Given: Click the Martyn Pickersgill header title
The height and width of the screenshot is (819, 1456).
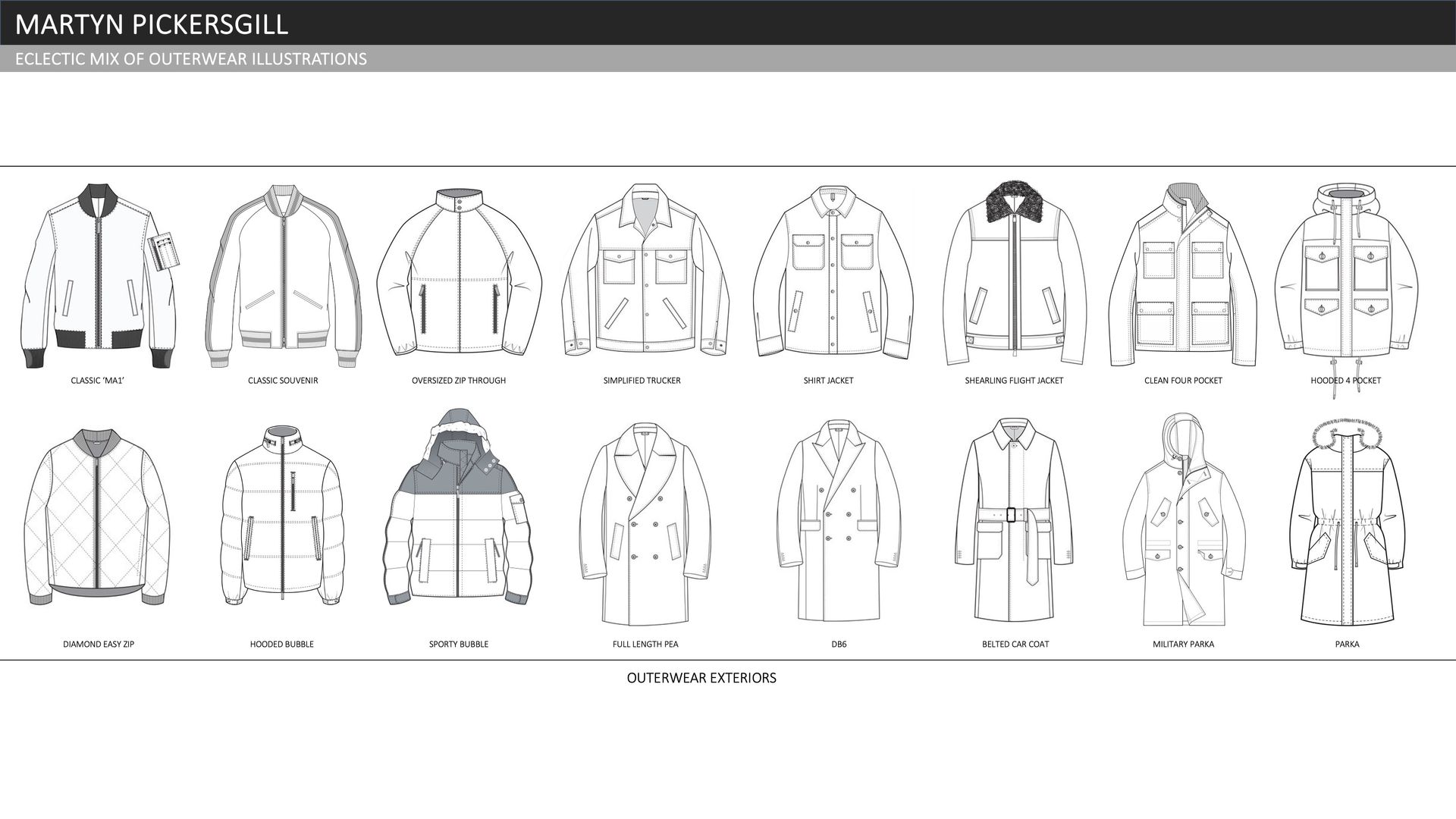Looking at the screenshot, I should click(x=152, y=24).
